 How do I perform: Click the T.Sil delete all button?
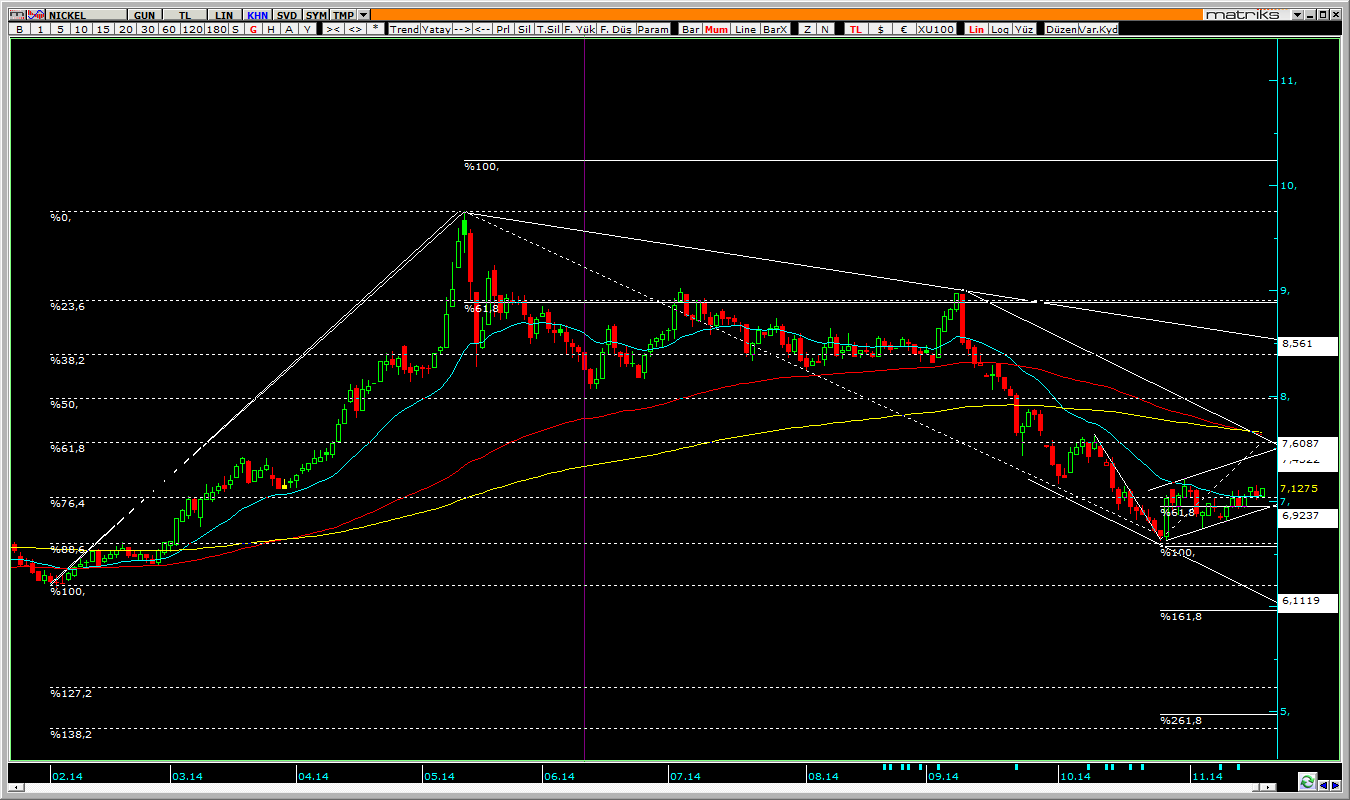(548, 29)
